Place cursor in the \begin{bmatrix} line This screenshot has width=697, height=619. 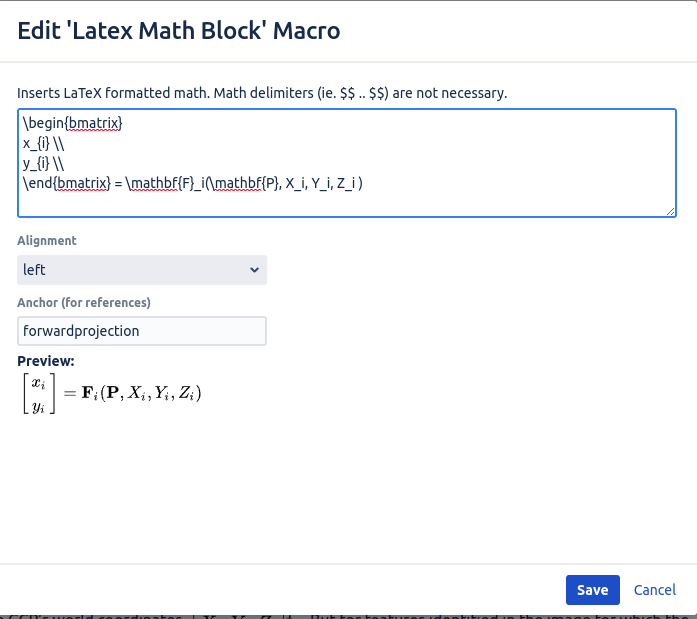pos(72,123)
